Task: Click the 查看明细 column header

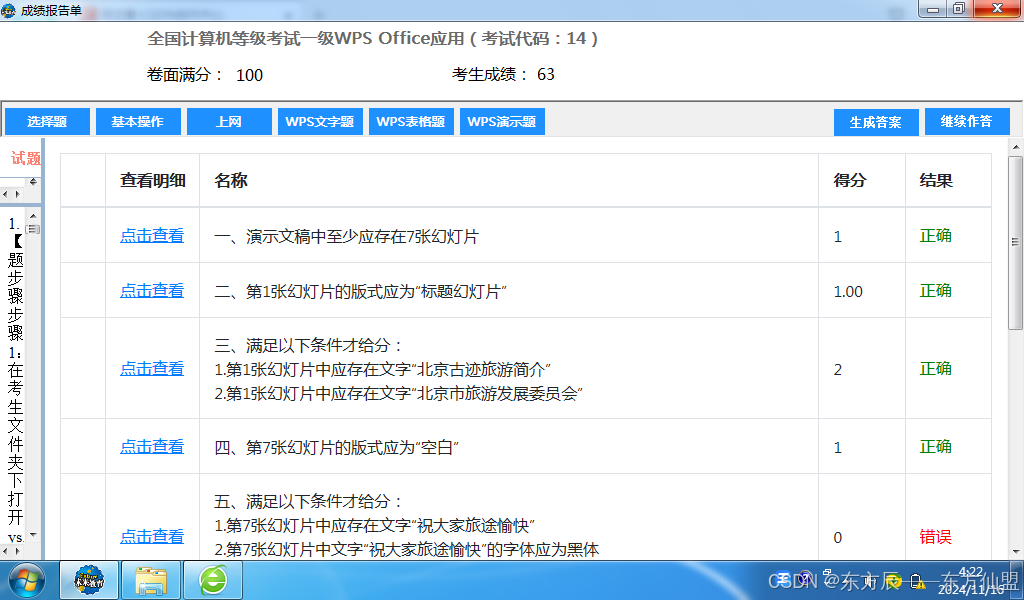Action: [x=153, y=181]
